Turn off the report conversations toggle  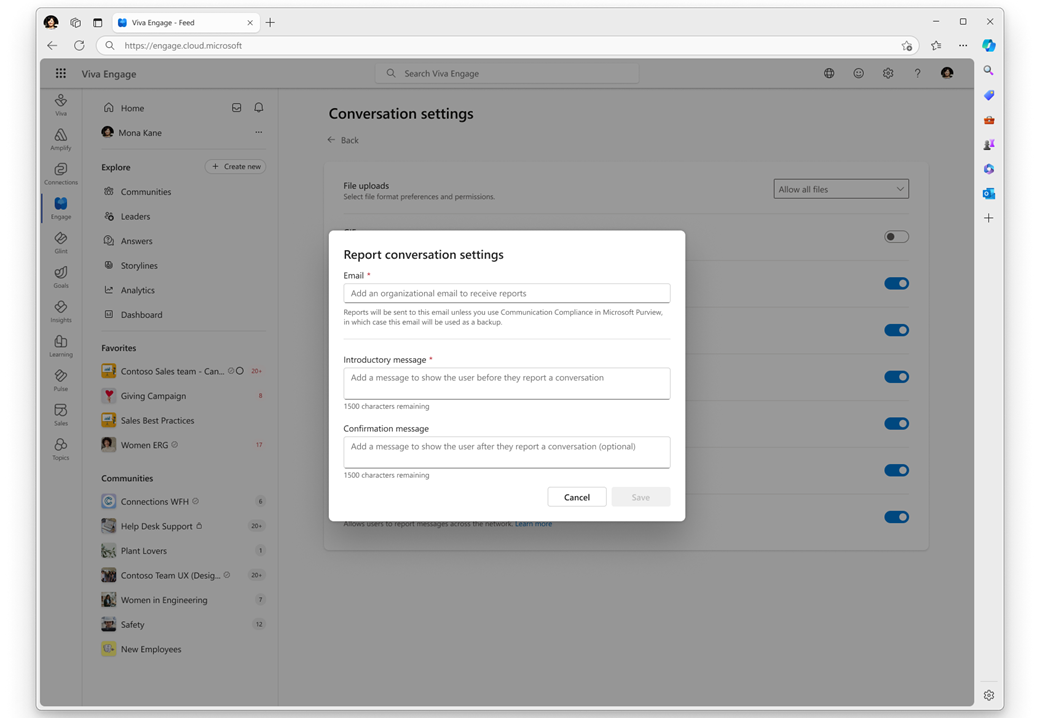point(896,517)
